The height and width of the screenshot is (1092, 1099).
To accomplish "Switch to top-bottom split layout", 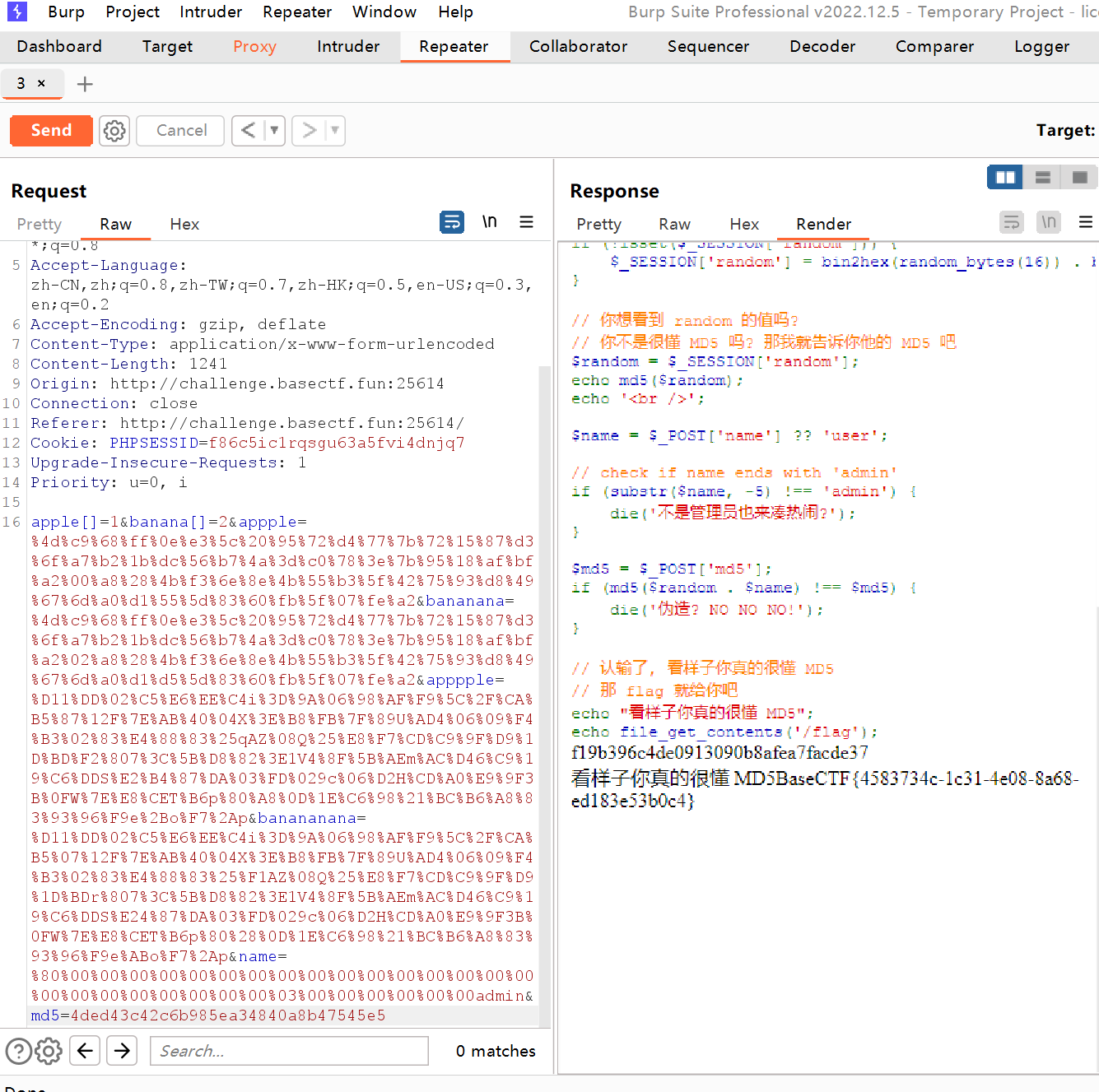I will 1042,177.
